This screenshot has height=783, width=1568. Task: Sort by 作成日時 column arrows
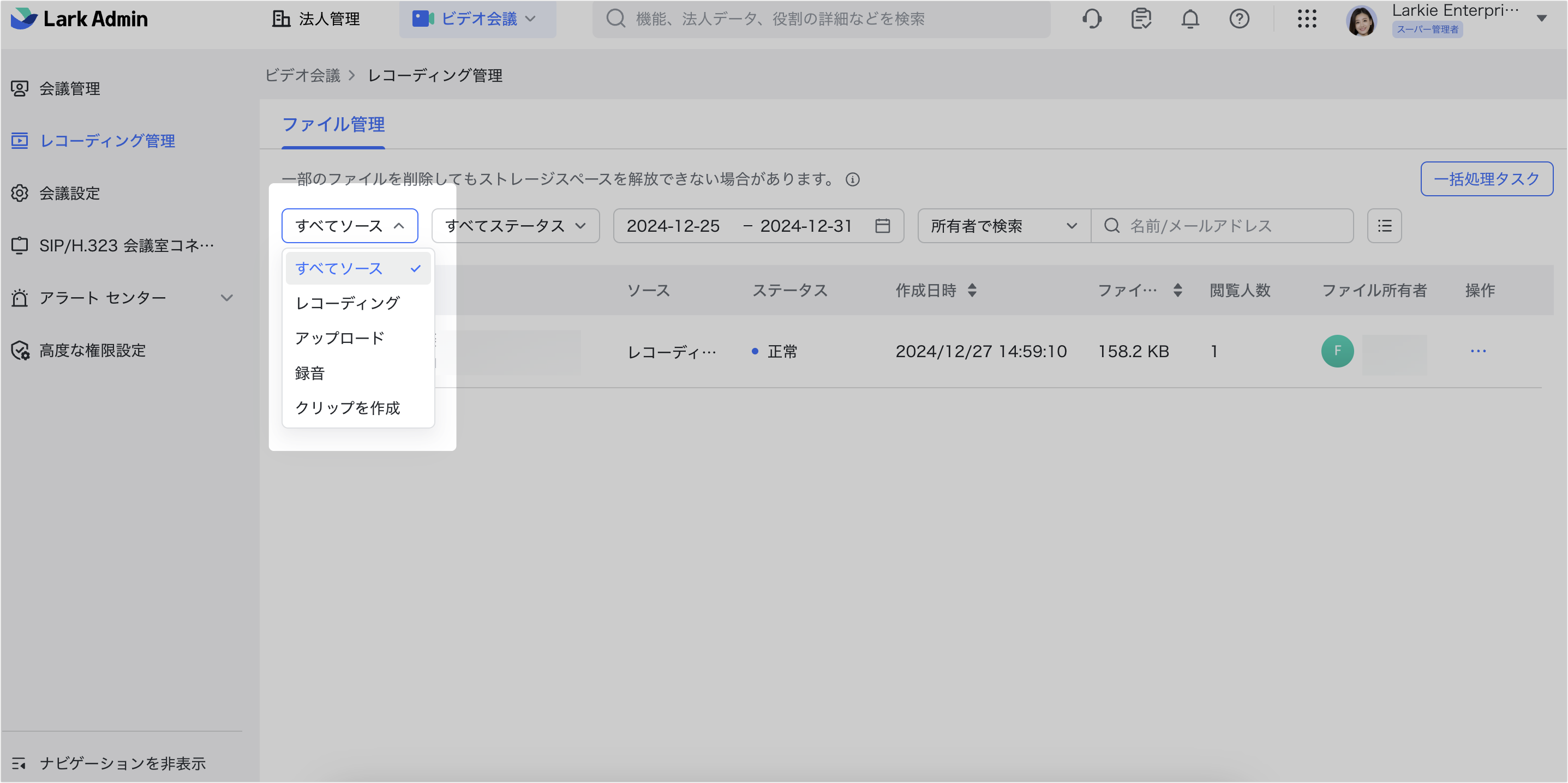coord(972,290)
